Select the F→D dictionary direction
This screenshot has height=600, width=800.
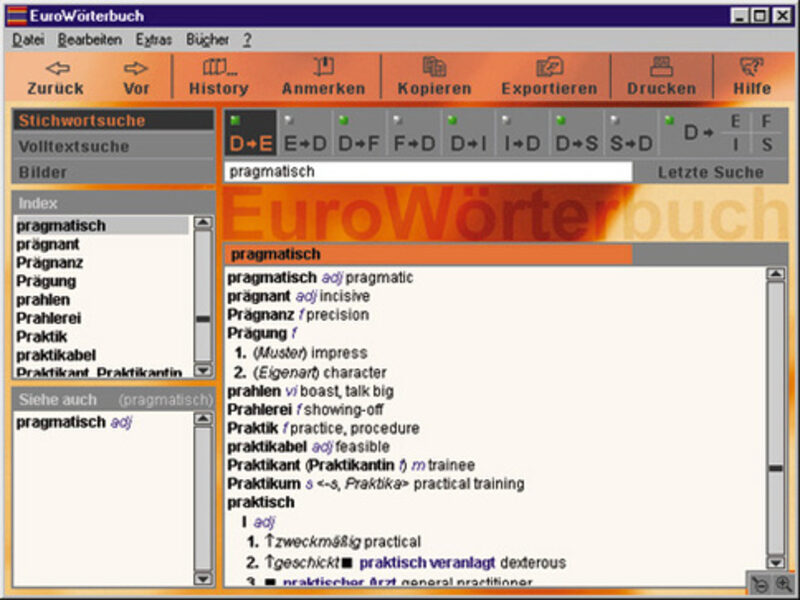tap(414, 133)
